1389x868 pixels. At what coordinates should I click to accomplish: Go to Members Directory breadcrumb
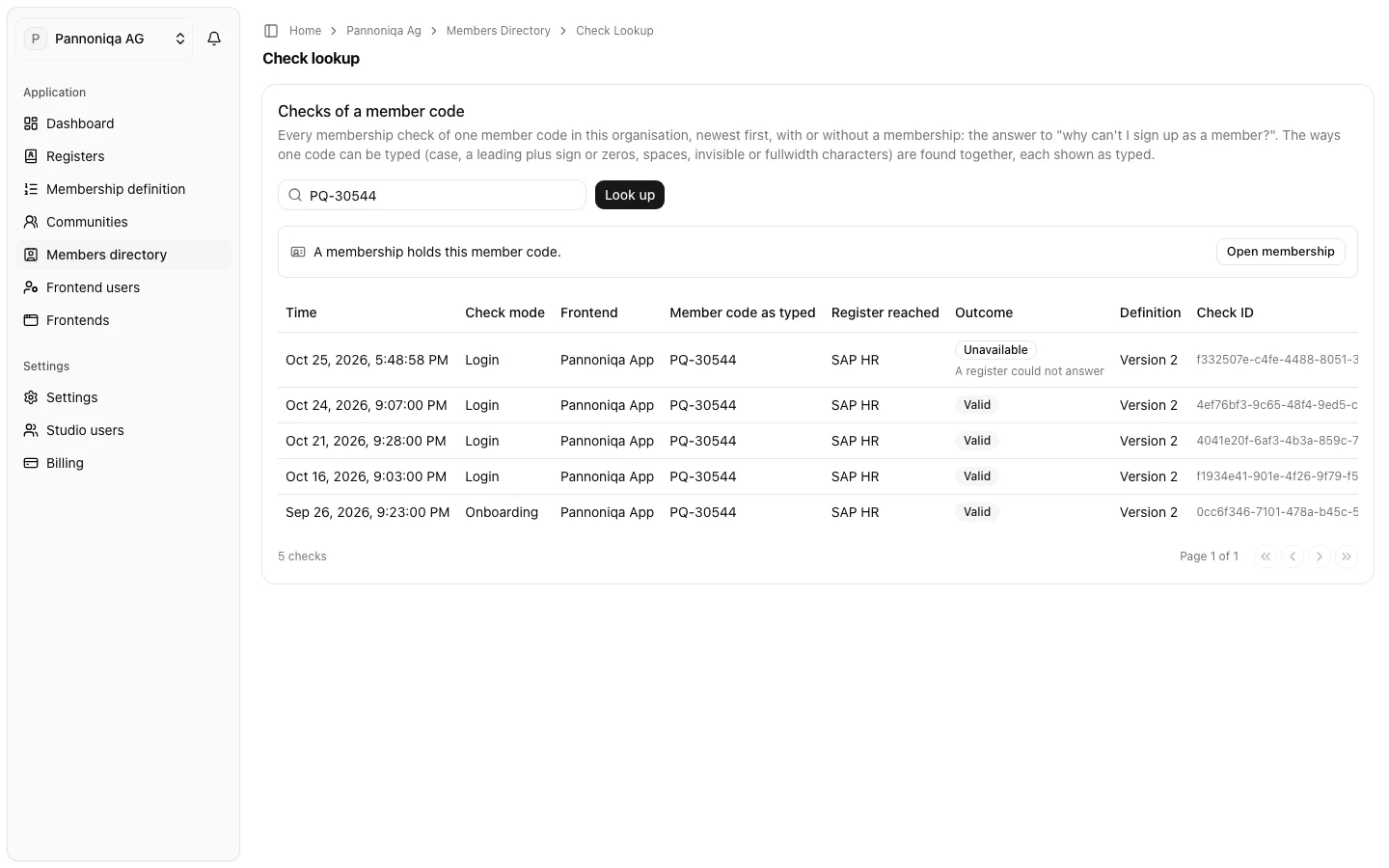(x=498, y=31)
